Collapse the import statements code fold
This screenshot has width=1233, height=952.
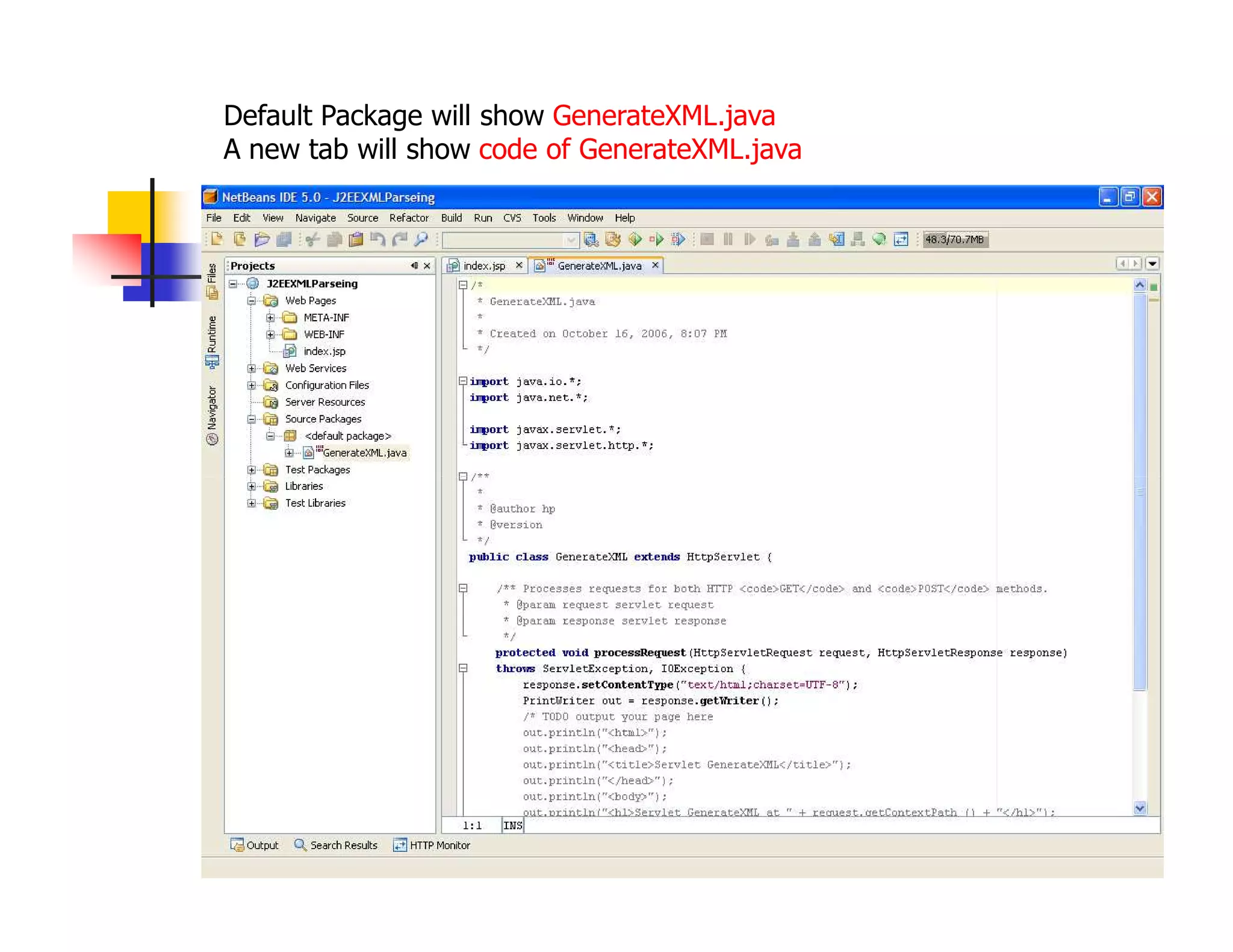(x=463, y=381)
